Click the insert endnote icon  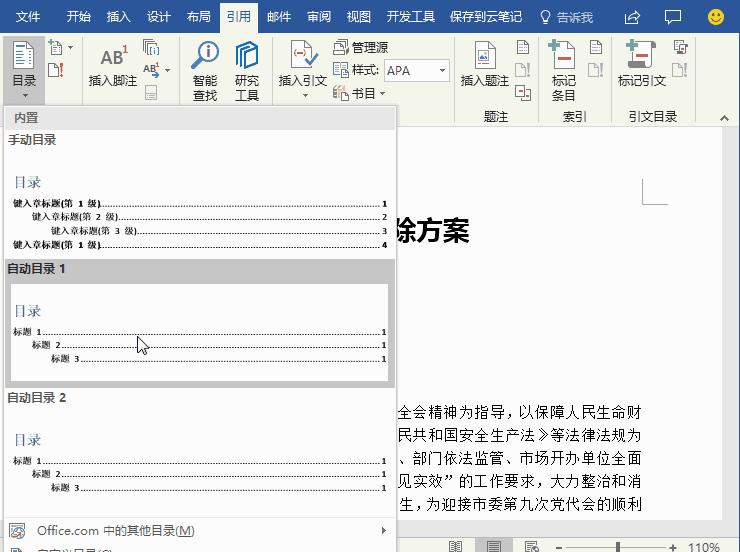tap(151, 47)
